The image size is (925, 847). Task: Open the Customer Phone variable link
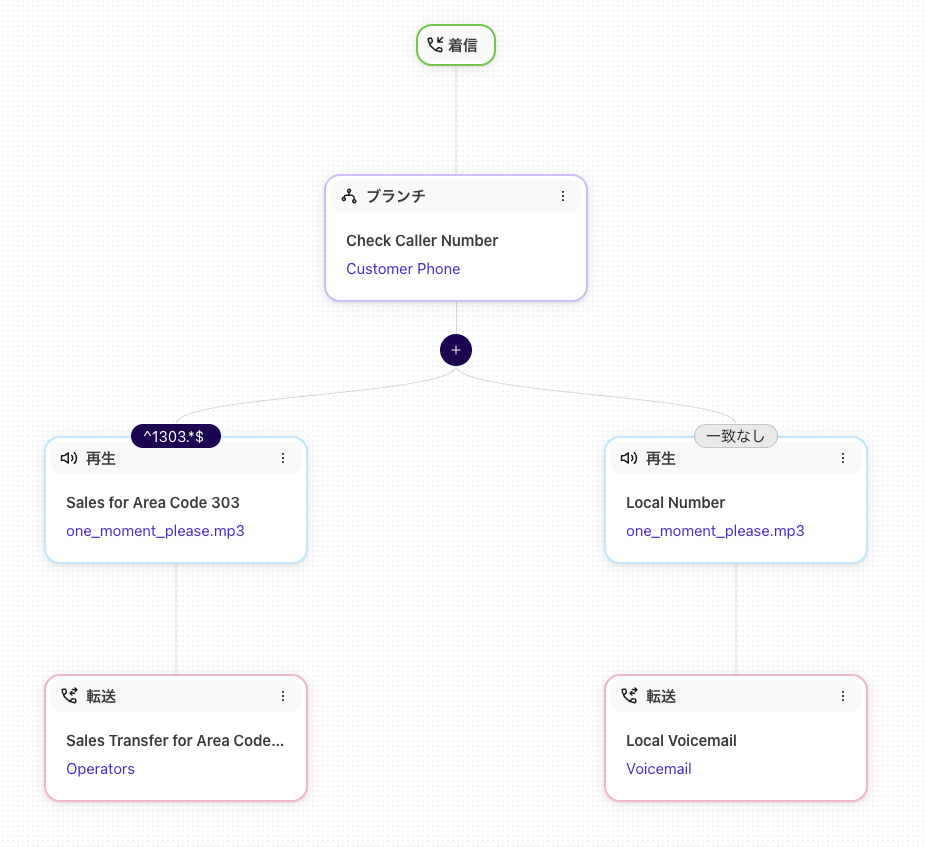click(x=403, y=269)
